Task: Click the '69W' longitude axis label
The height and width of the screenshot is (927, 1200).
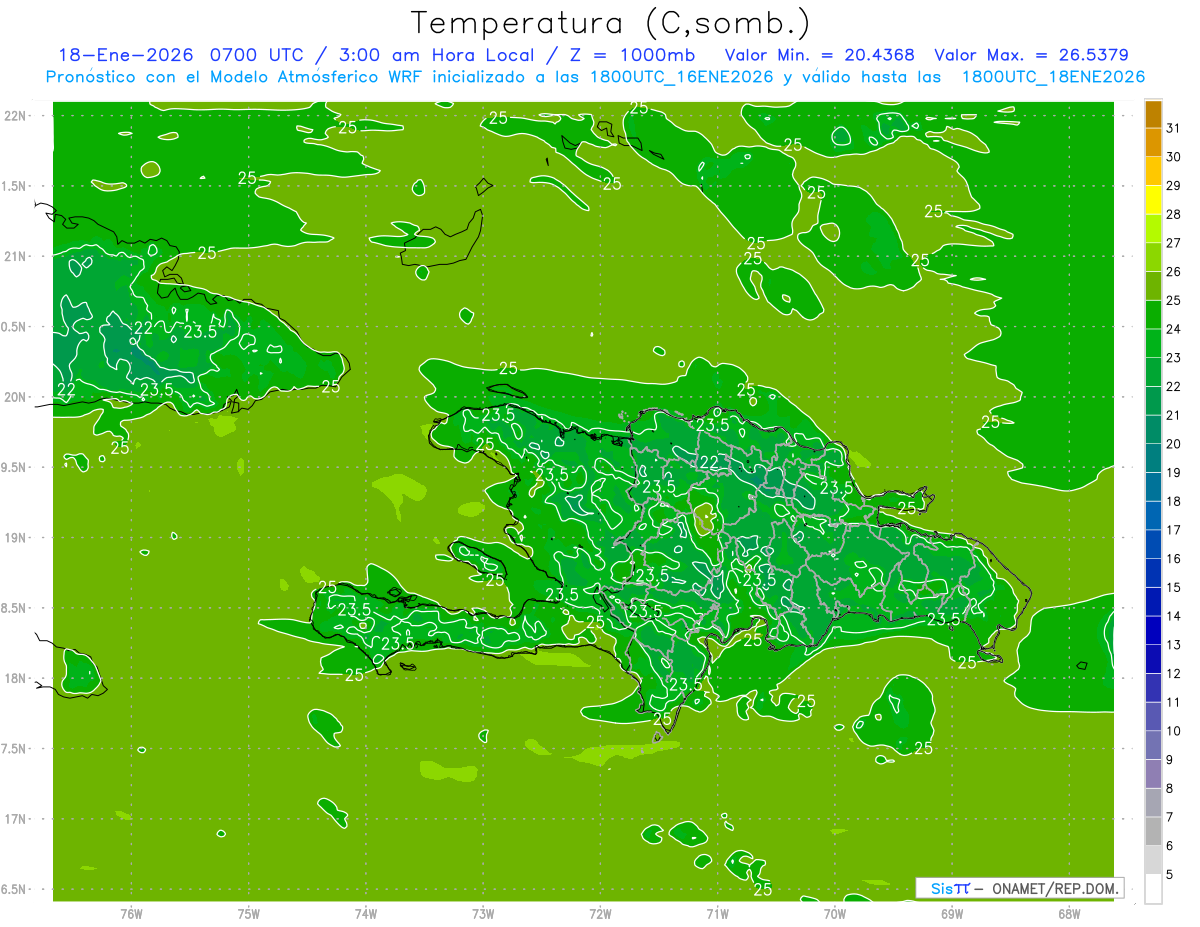Action: point(952,913)
